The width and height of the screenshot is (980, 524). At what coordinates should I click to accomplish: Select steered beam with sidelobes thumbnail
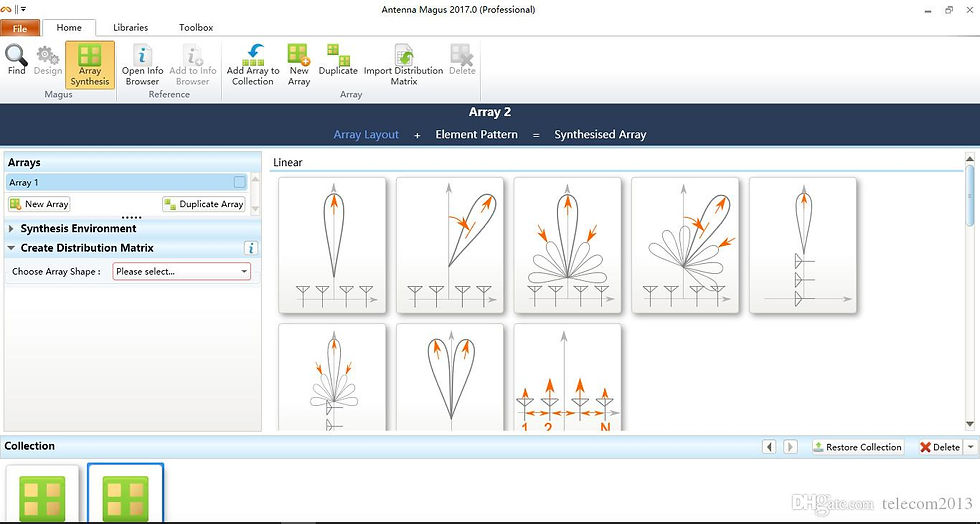click(x=685, y=245)
